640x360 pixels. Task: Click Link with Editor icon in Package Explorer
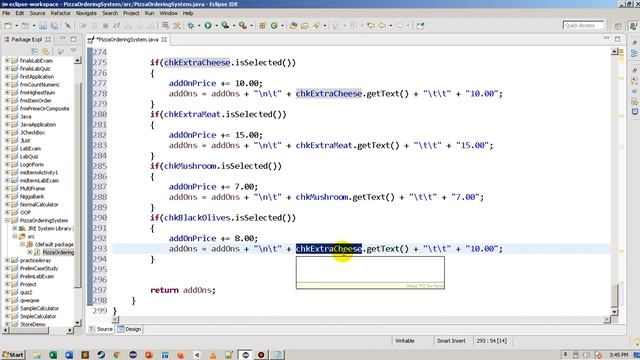tap(45, 51)
